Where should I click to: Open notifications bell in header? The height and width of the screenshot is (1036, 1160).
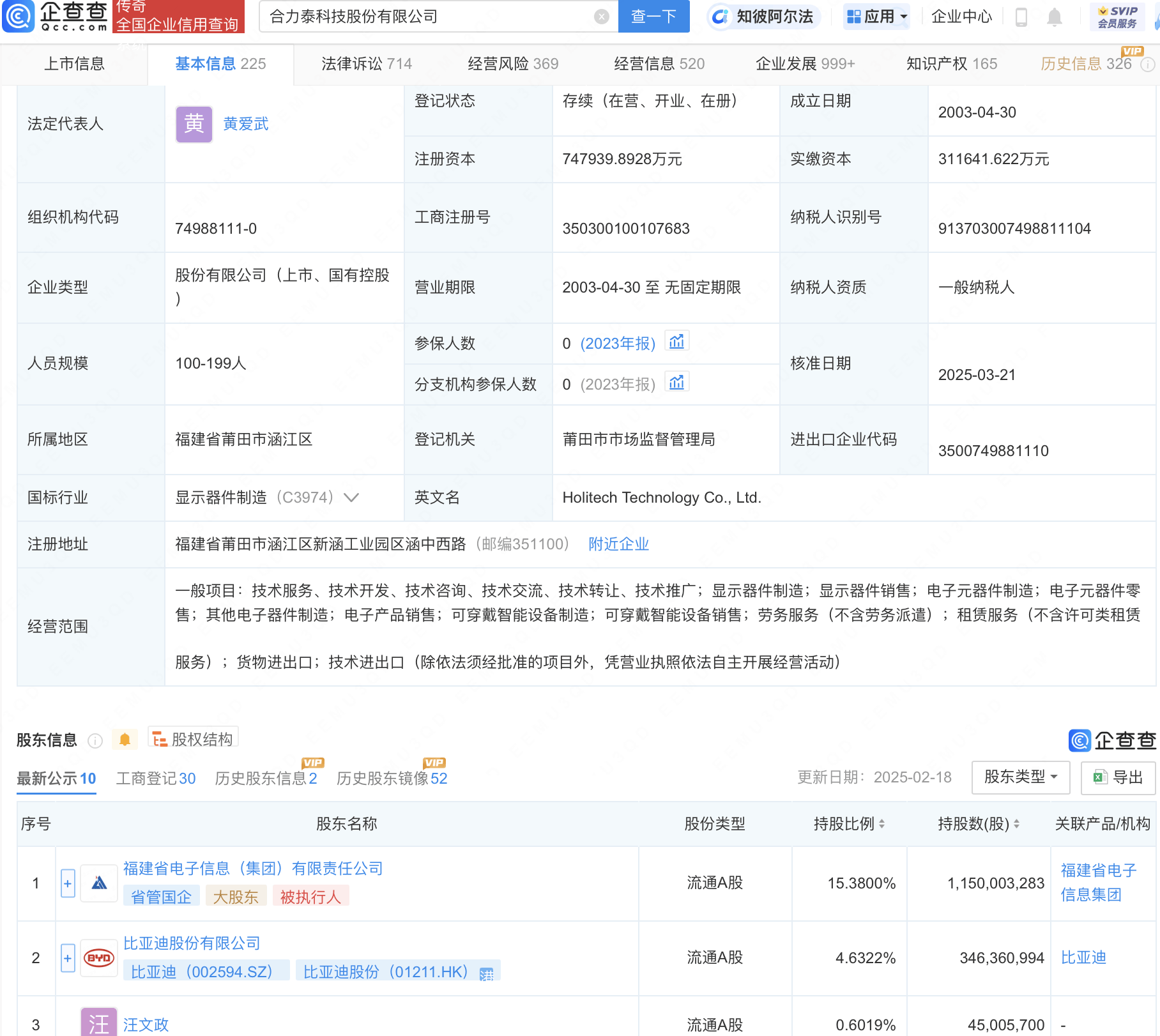point(1055,17)
